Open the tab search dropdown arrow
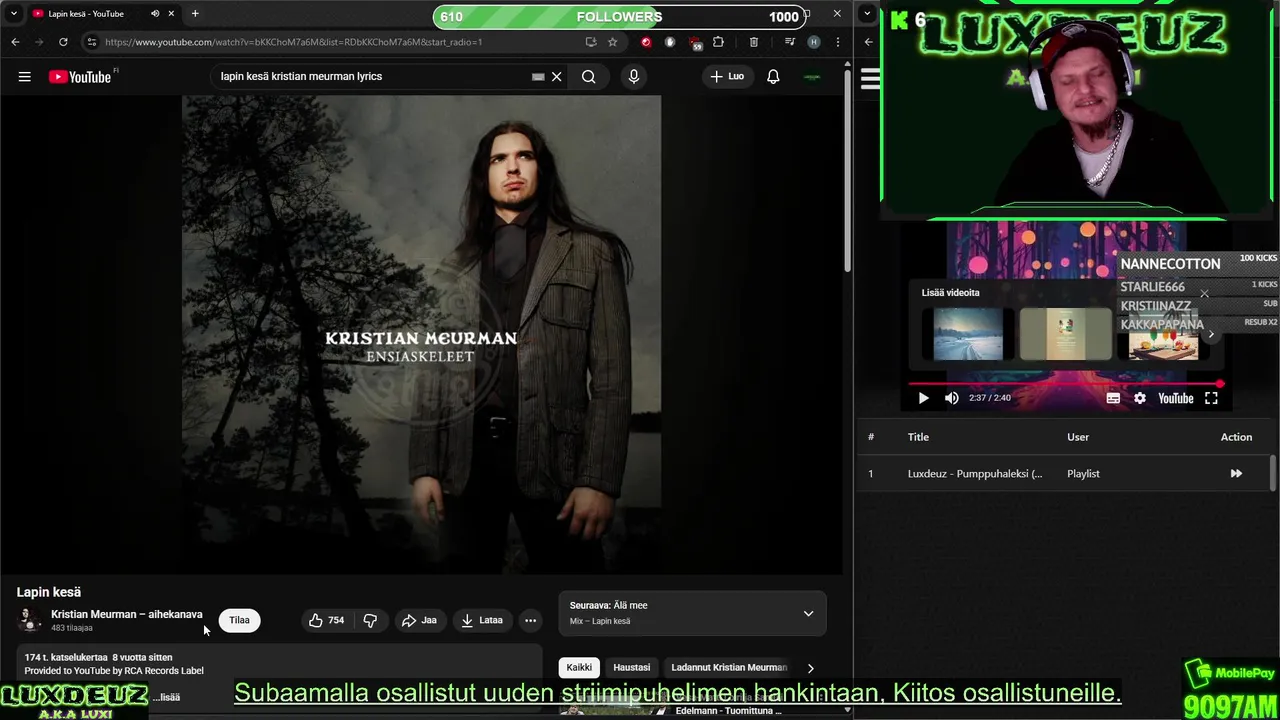 13,13
